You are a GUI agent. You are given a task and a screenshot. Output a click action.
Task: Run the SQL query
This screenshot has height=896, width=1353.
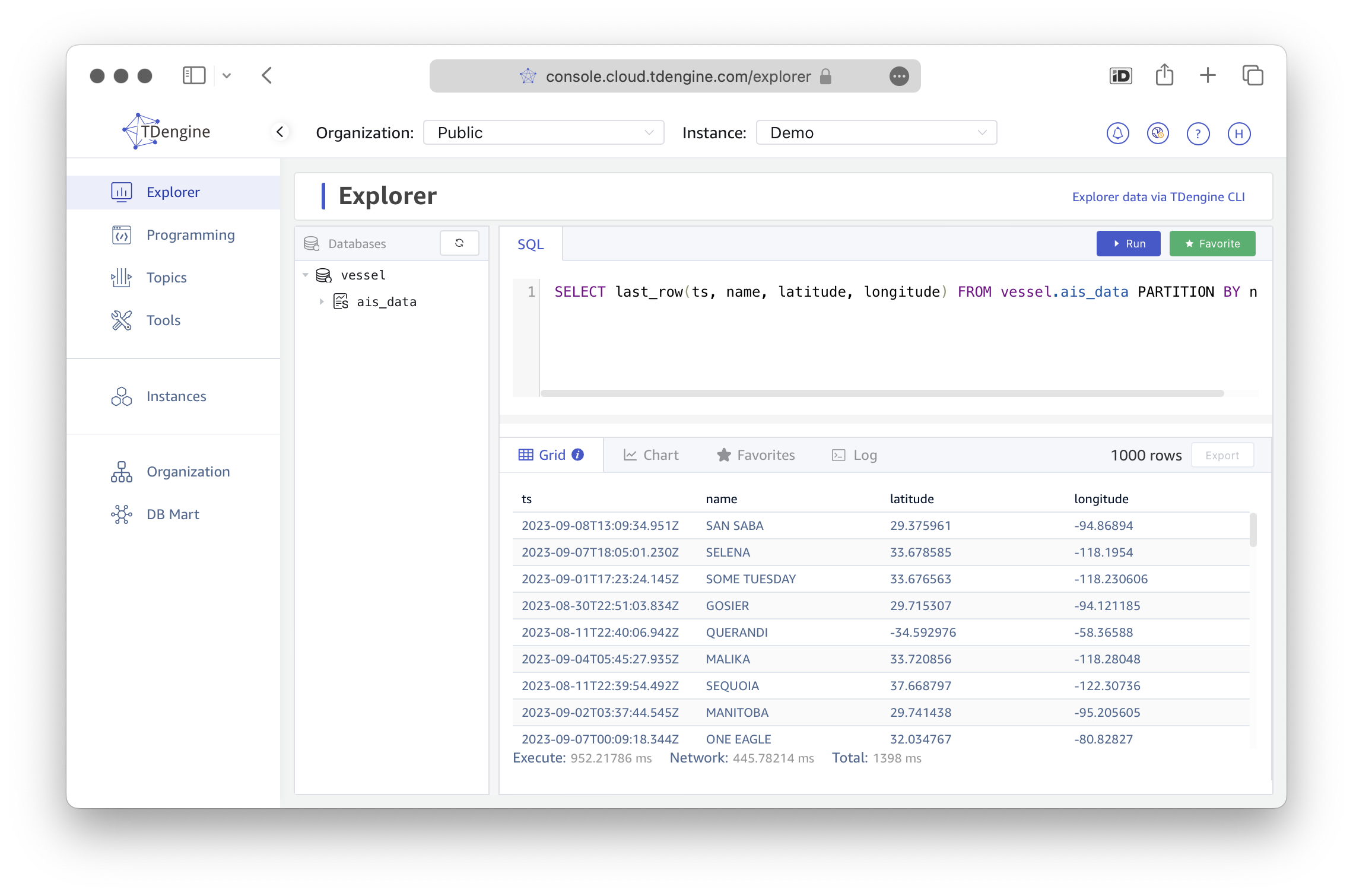point(1127,243)
